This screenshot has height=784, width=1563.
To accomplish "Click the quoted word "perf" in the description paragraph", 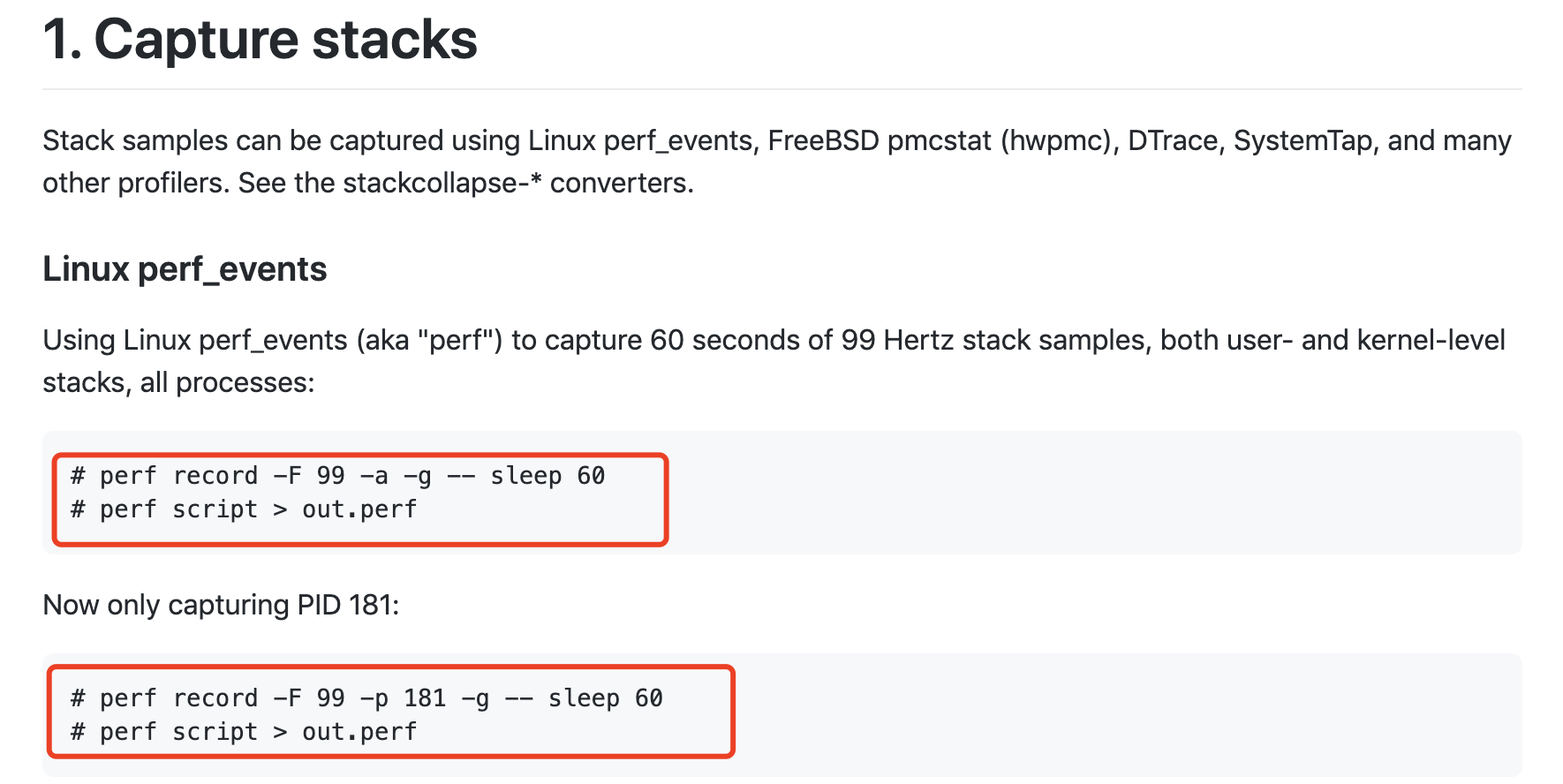I will [459, 340].
